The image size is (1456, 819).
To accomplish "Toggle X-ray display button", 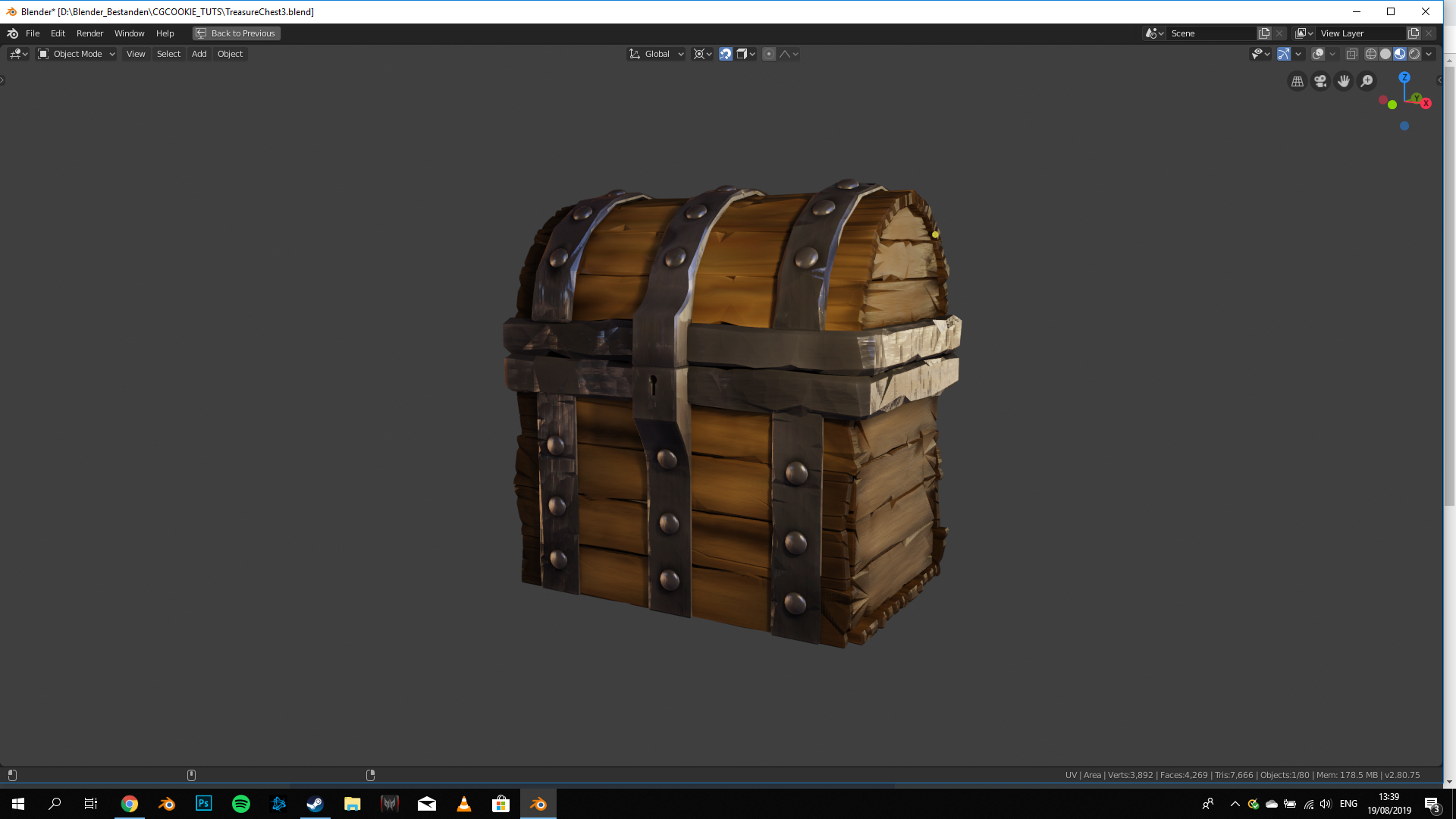I will tap(1351, 54).
